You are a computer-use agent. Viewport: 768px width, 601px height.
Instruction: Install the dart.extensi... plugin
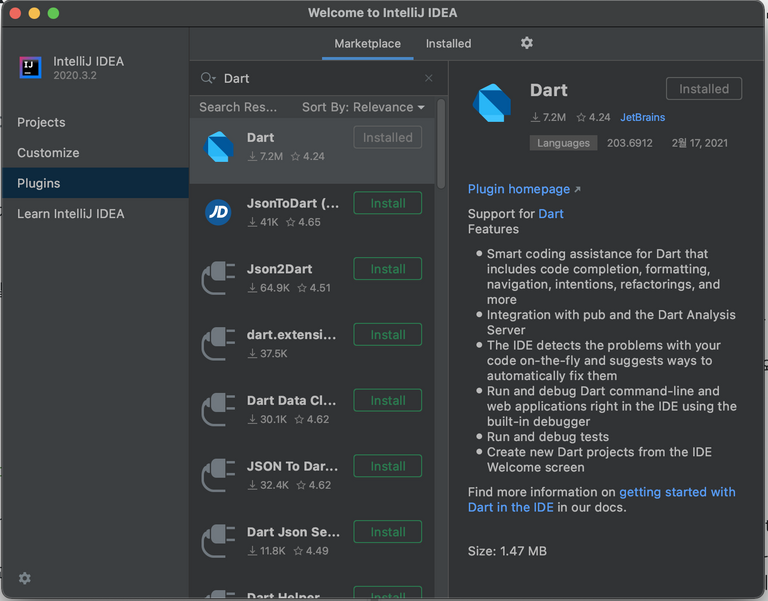(387, 335)
